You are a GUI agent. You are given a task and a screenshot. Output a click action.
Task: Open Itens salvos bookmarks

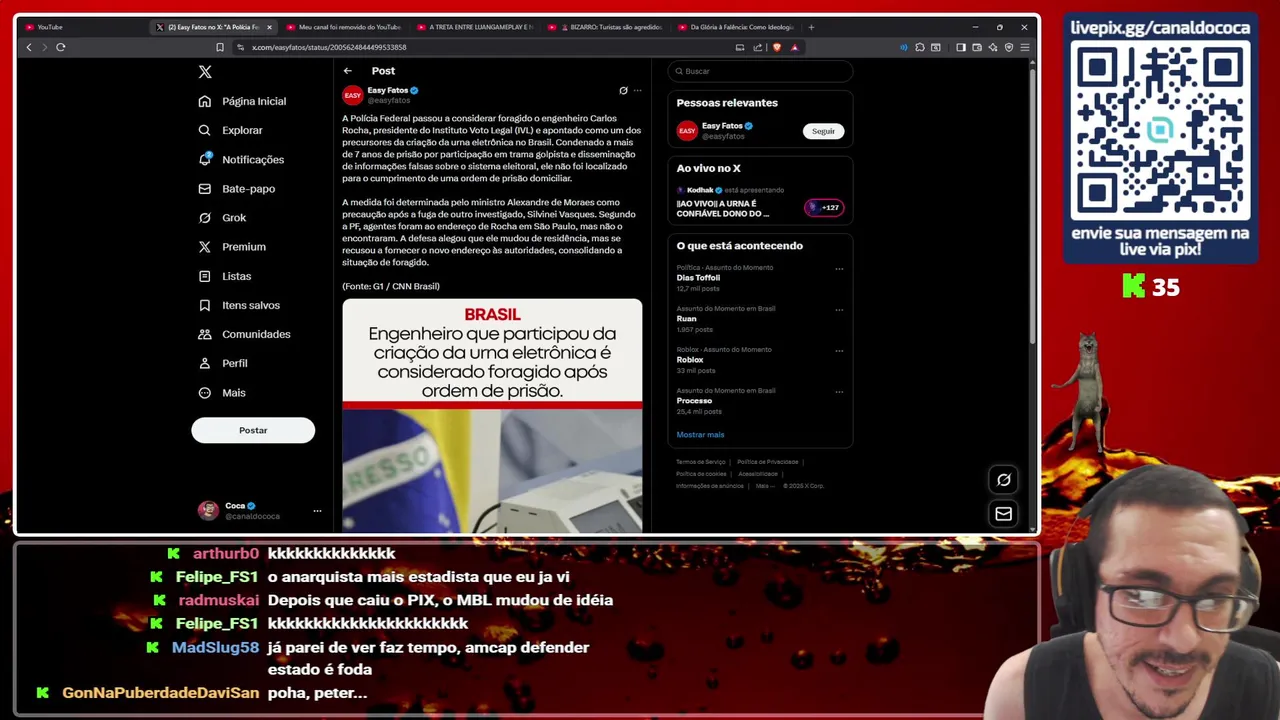239,305
